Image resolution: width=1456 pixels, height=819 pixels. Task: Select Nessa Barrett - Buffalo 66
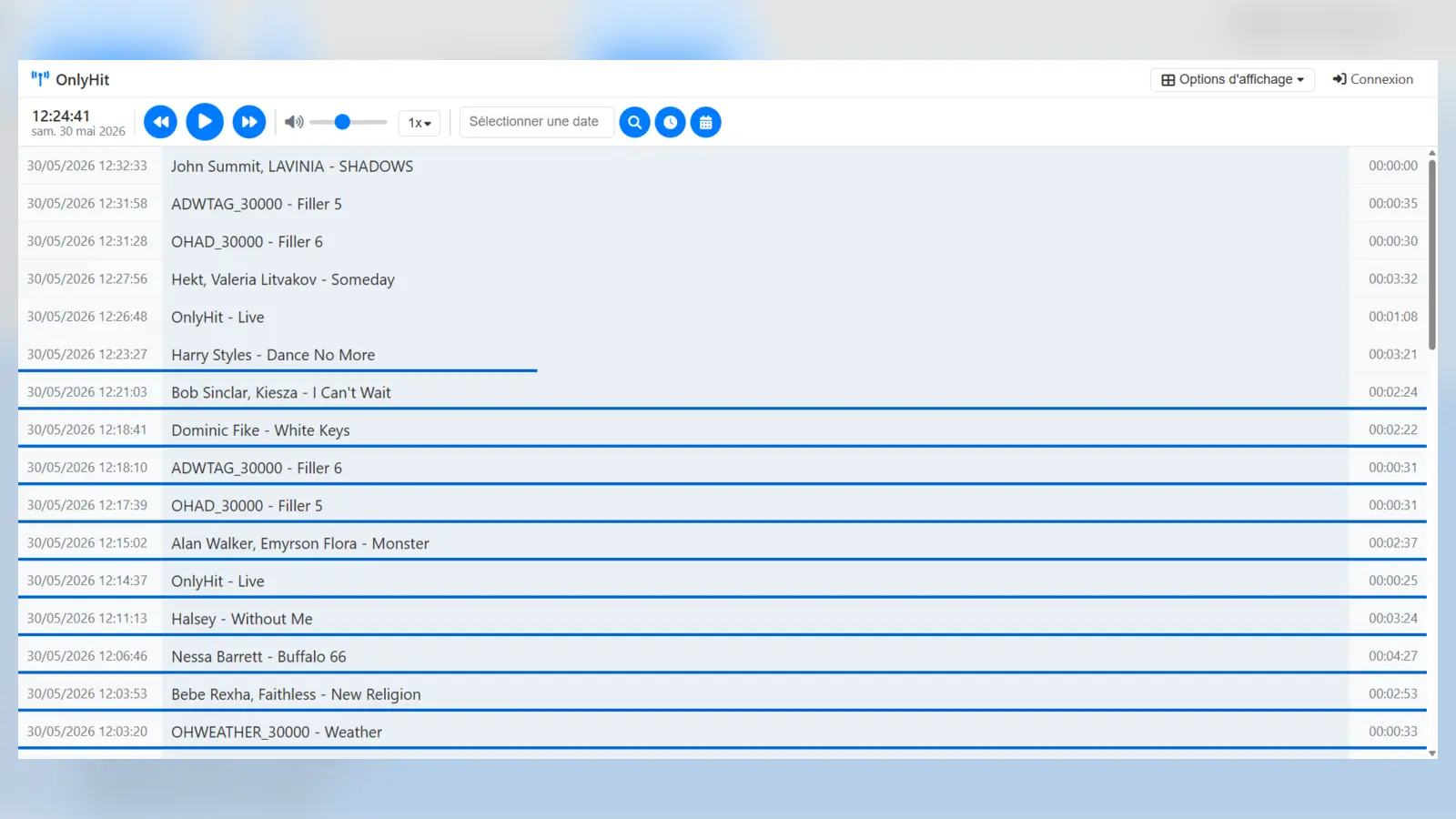tap(723, 656)
